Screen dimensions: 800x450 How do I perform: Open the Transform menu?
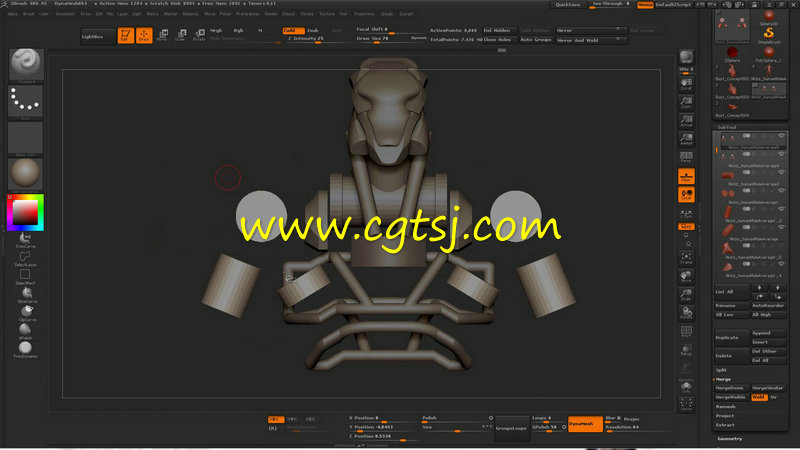pos(364,14)
